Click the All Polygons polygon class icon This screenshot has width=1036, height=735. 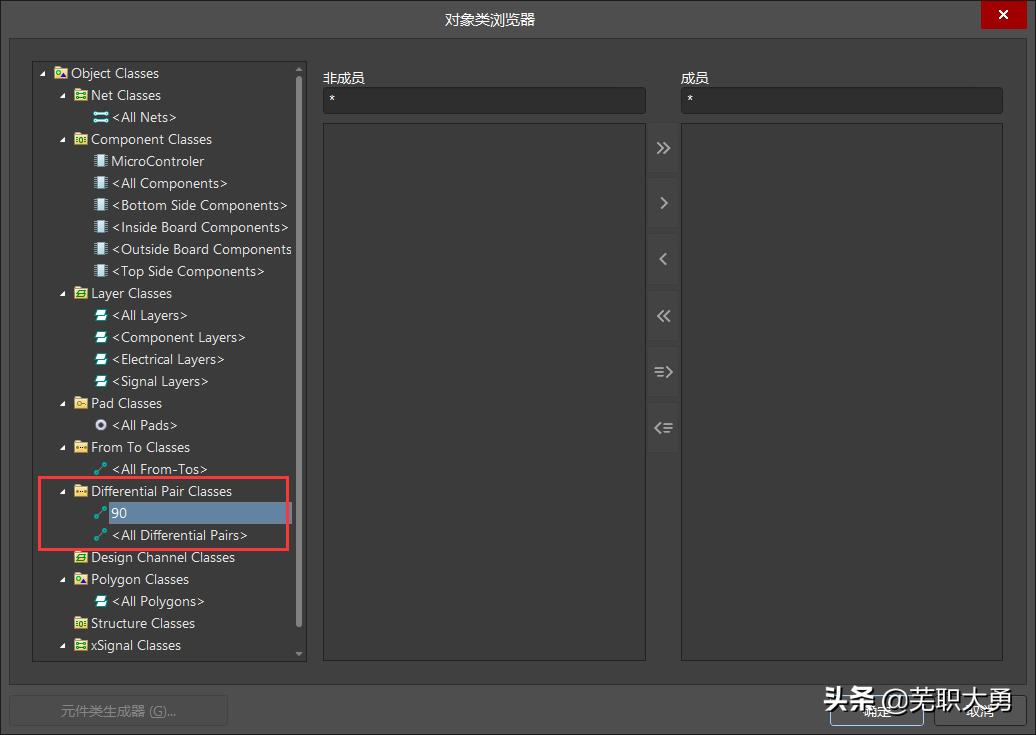[x=101, y=601]
